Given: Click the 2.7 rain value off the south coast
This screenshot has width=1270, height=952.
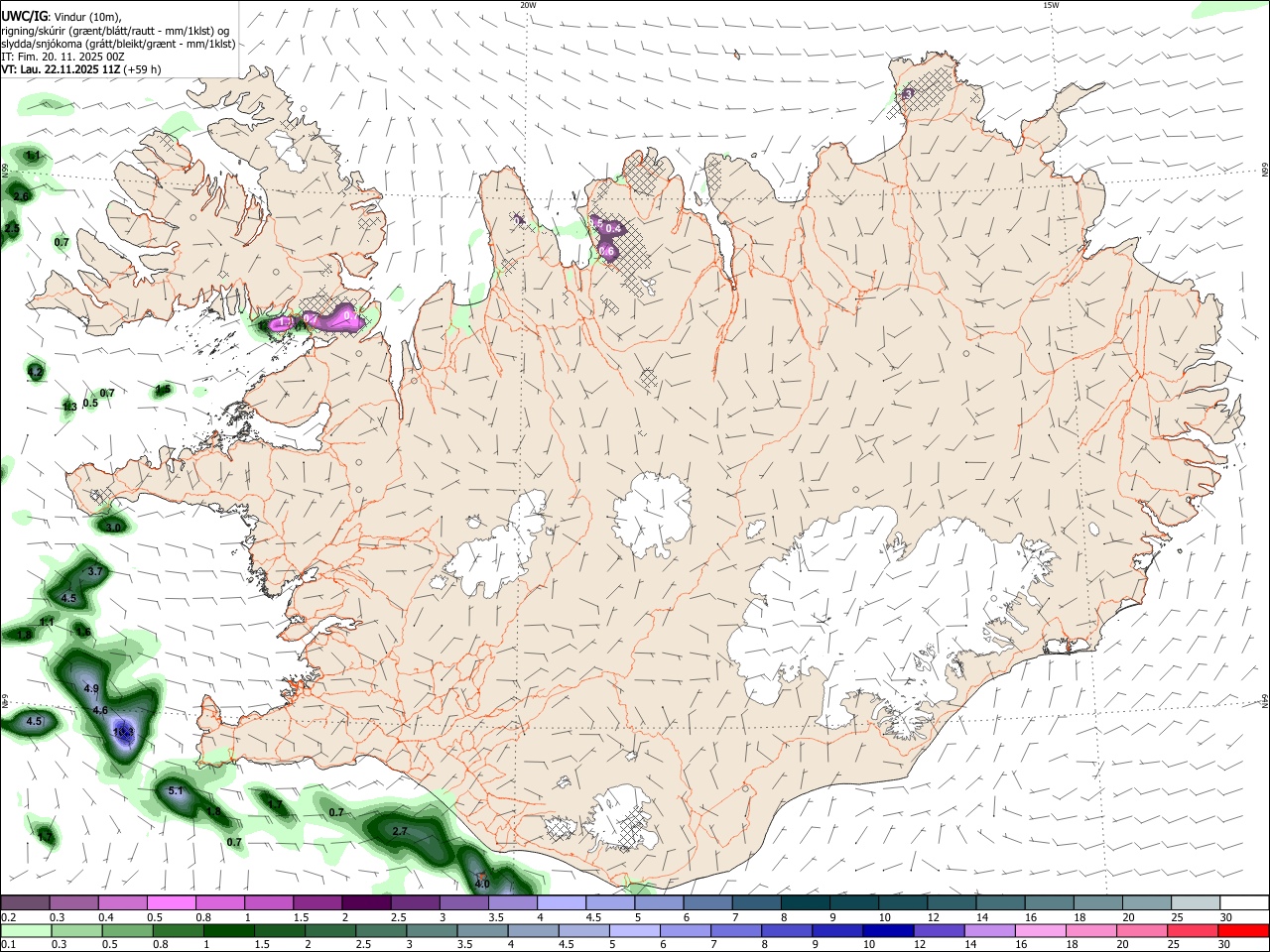Looking at the screenshot, I should pyautogui.click(x=401, y=831).
